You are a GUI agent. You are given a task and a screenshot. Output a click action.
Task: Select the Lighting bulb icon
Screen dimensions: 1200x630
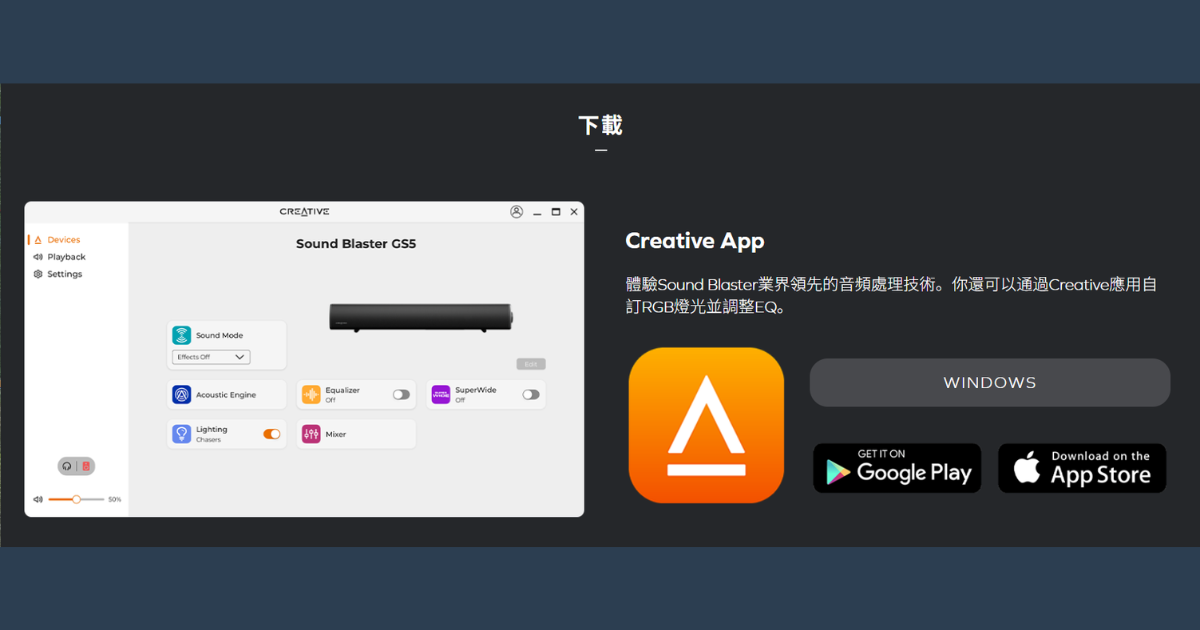(181, 434)
